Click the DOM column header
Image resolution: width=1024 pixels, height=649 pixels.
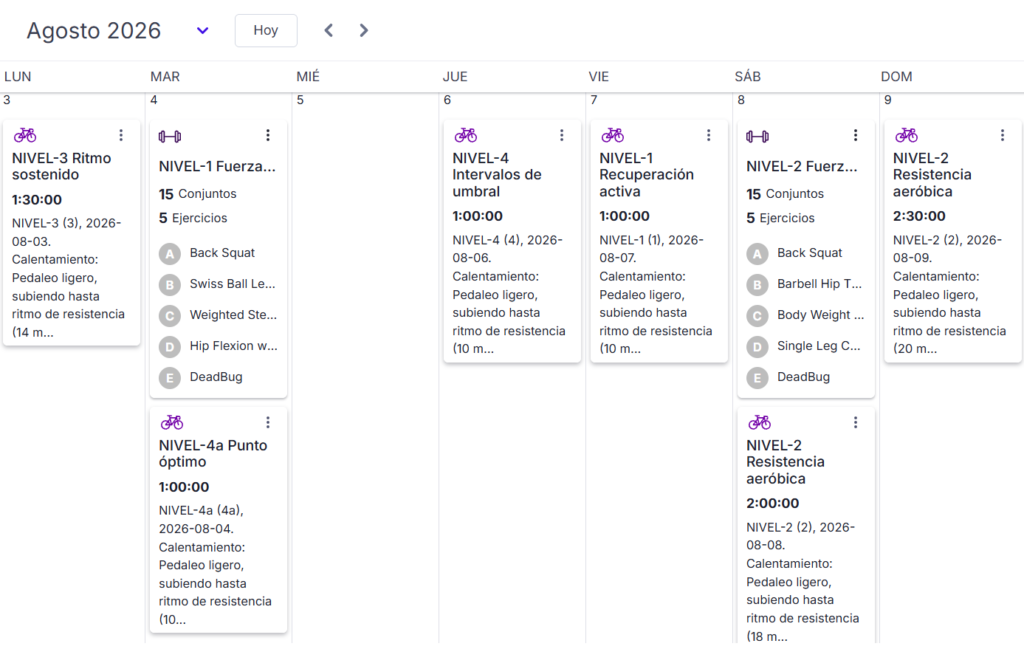pyautogui.click(x=897, y=76)
